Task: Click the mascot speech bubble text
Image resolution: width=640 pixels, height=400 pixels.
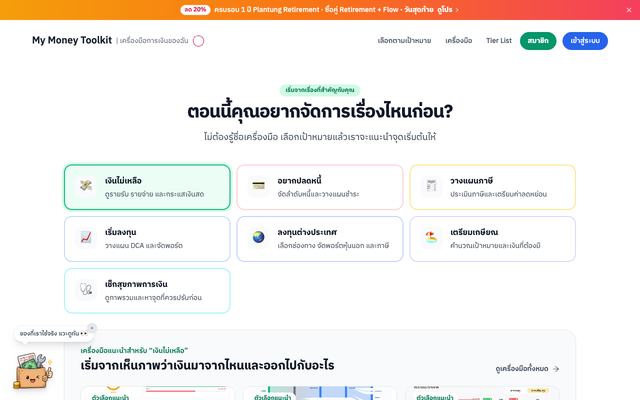Action: click(53, 333)
